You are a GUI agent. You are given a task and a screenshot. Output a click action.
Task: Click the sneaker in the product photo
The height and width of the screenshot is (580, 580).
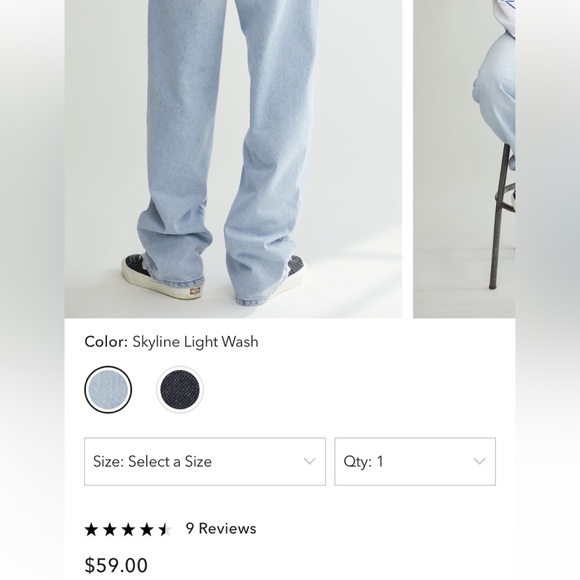pos(163,277)
